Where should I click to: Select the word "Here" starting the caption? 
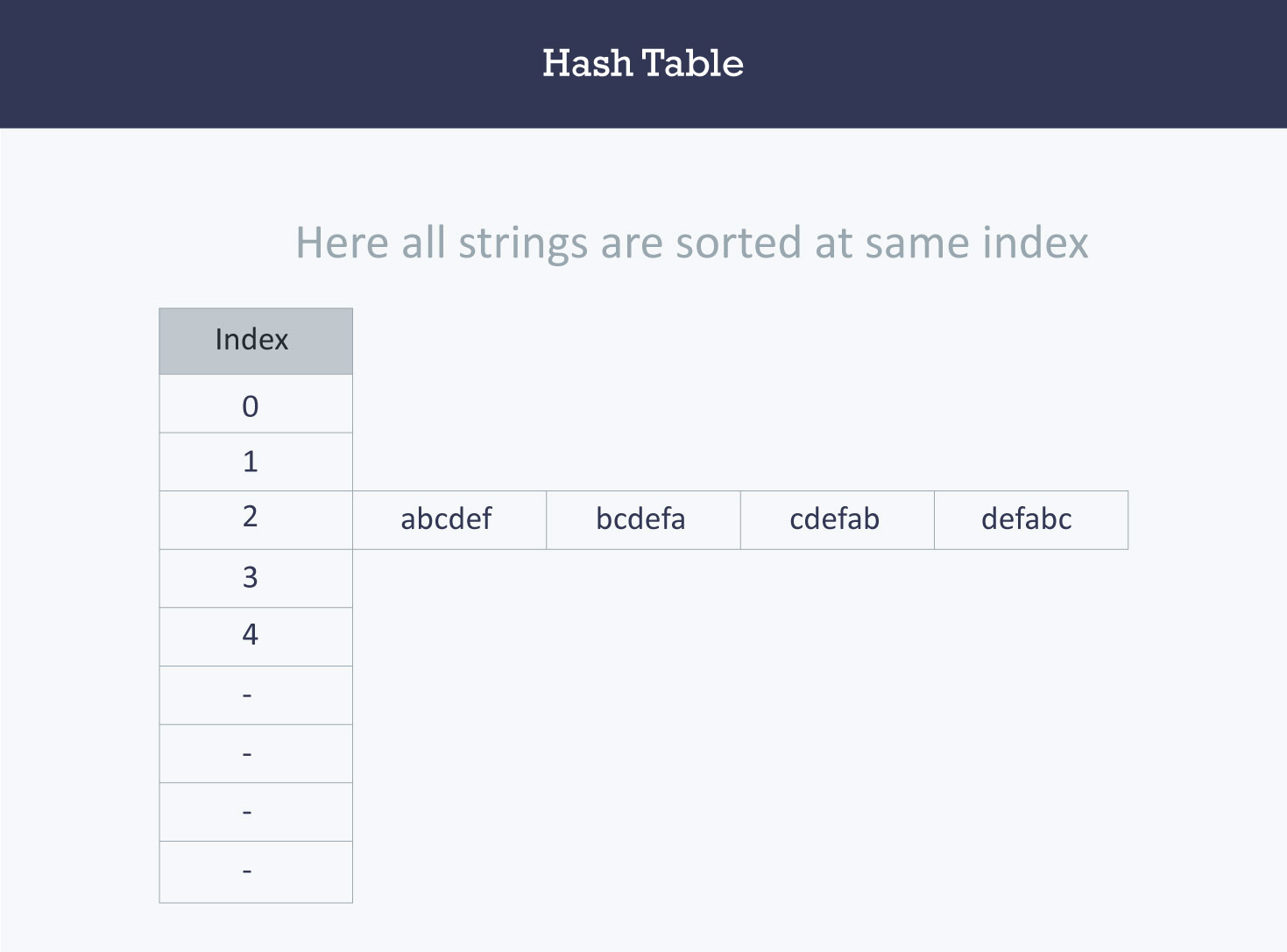(x=341, y=243)
